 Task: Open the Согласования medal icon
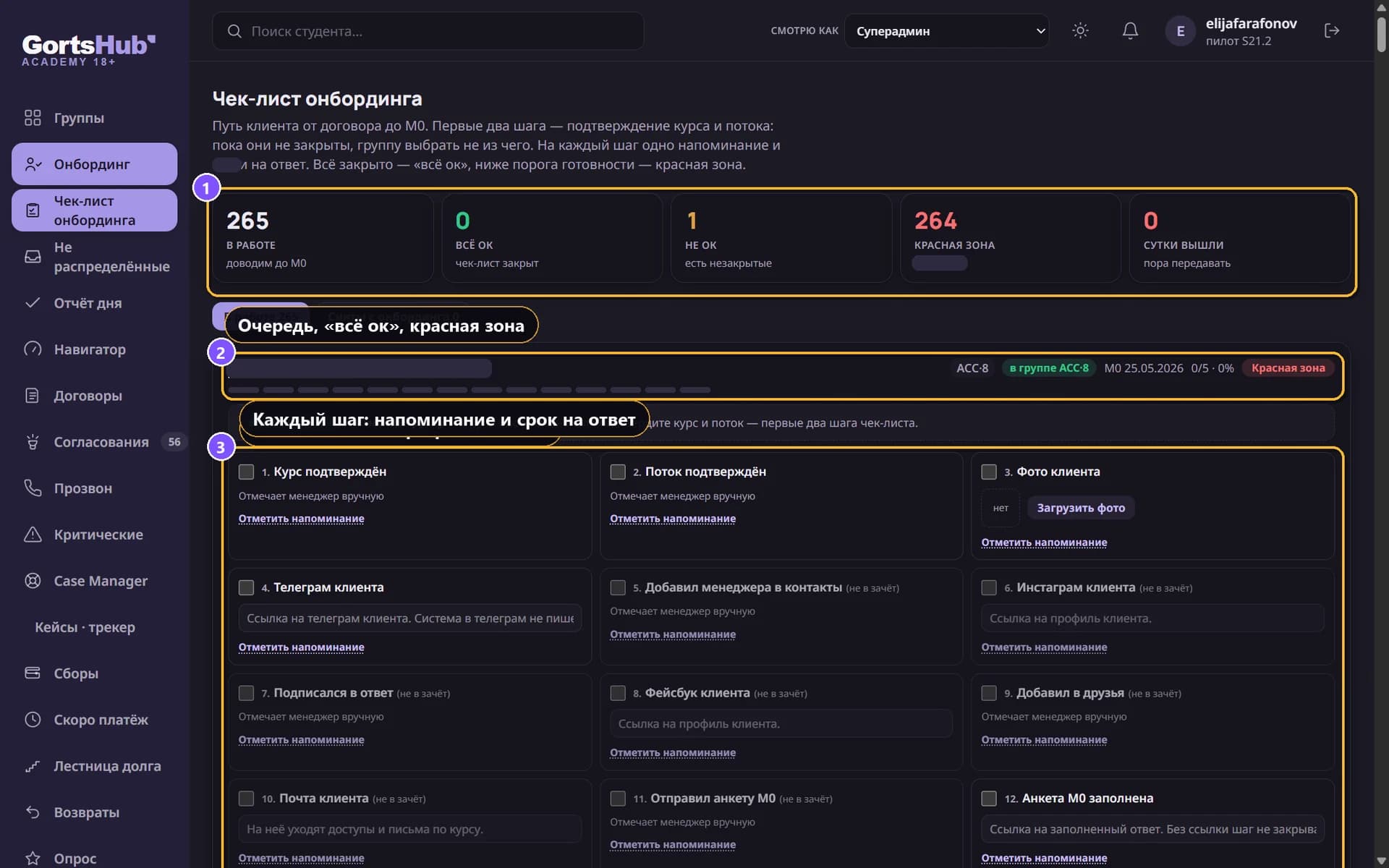33,442
